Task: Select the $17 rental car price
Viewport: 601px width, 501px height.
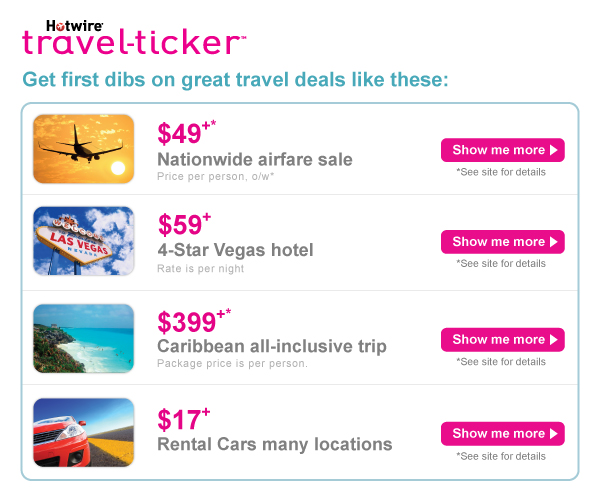Action: (183, 418)
